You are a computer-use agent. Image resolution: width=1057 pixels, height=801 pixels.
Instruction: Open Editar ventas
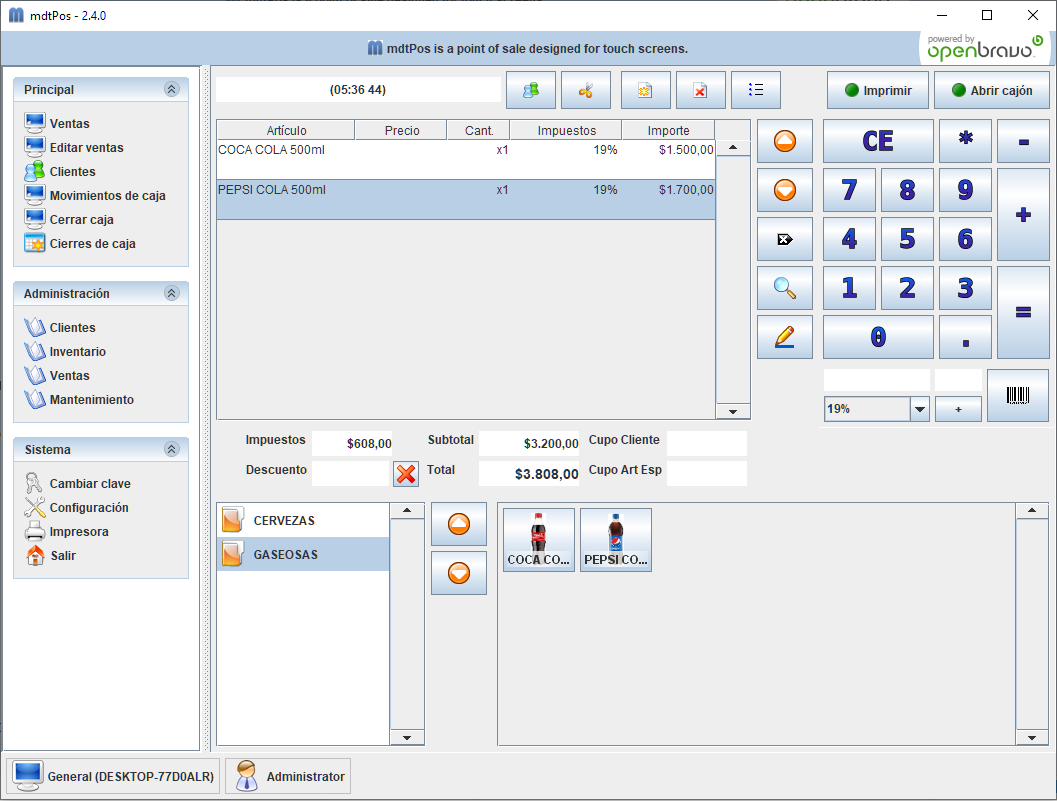click(74, 148)
